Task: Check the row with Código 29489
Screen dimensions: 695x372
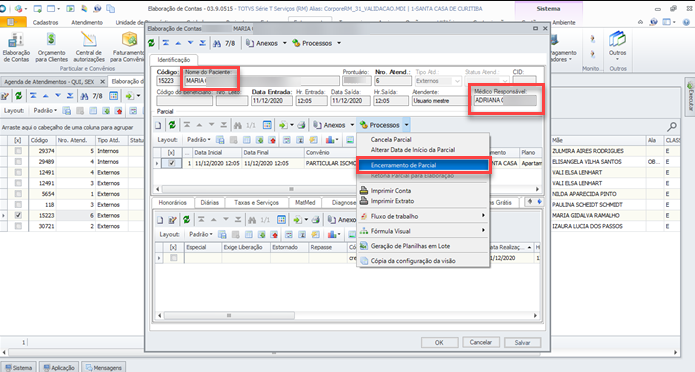Action: point(18,161)
